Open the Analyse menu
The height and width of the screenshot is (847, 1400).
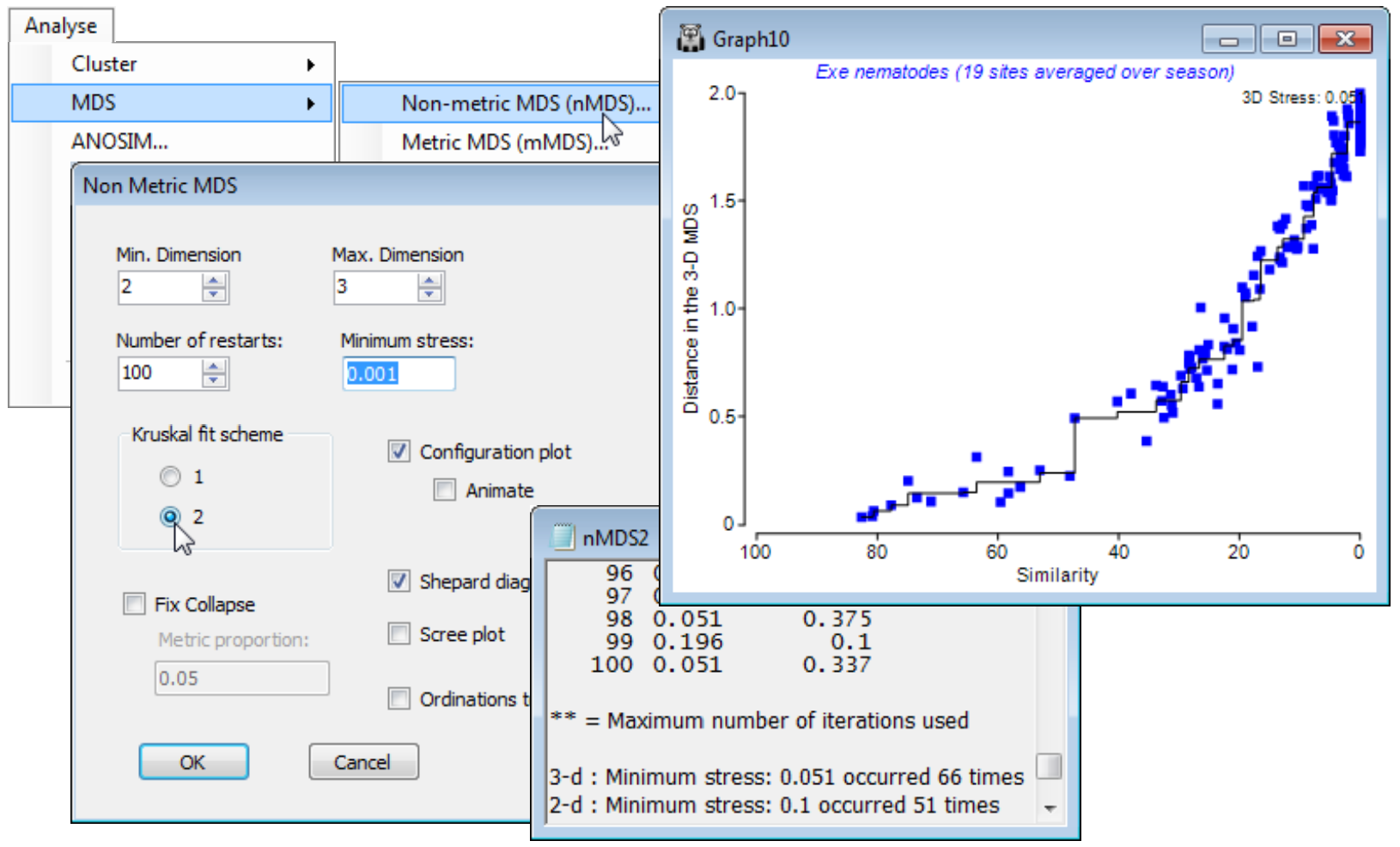click(x=61, y=26)
